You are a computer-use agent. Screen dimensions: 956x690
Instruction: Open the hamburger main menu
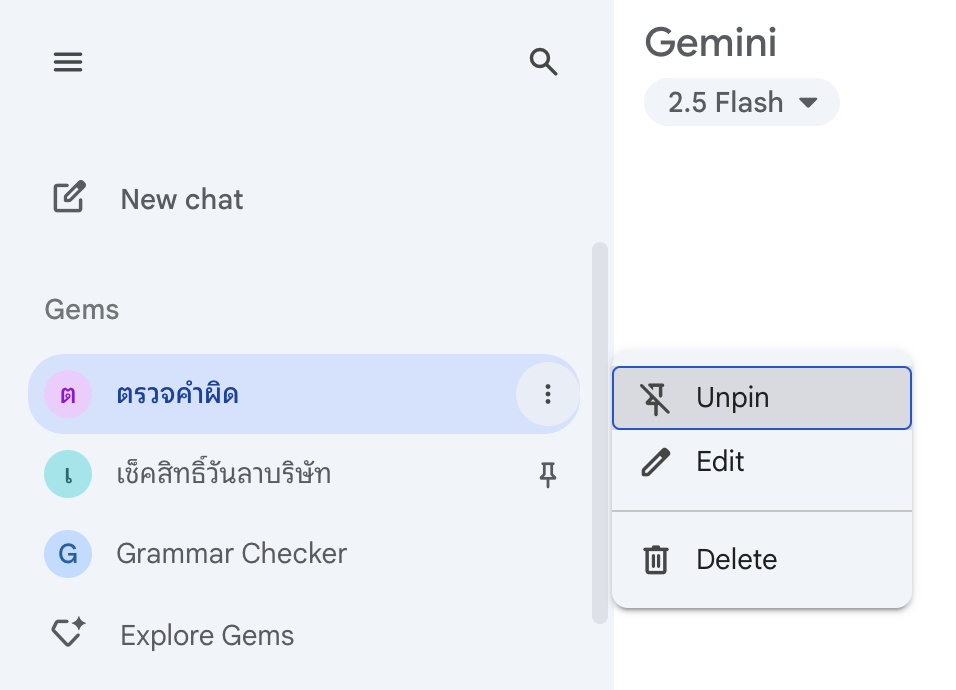pyautogui.click(x=68, y=63)
